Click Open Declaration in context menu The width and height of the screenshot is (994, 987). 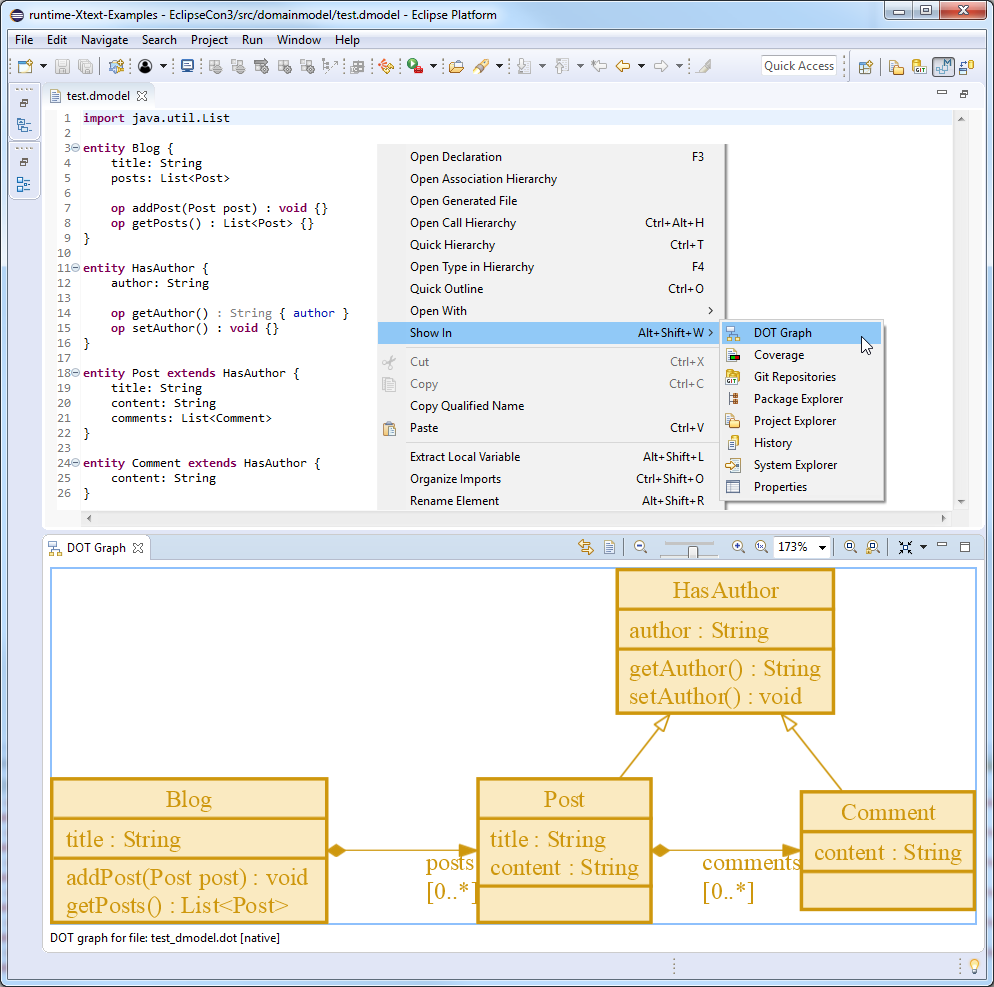[550, 157]
